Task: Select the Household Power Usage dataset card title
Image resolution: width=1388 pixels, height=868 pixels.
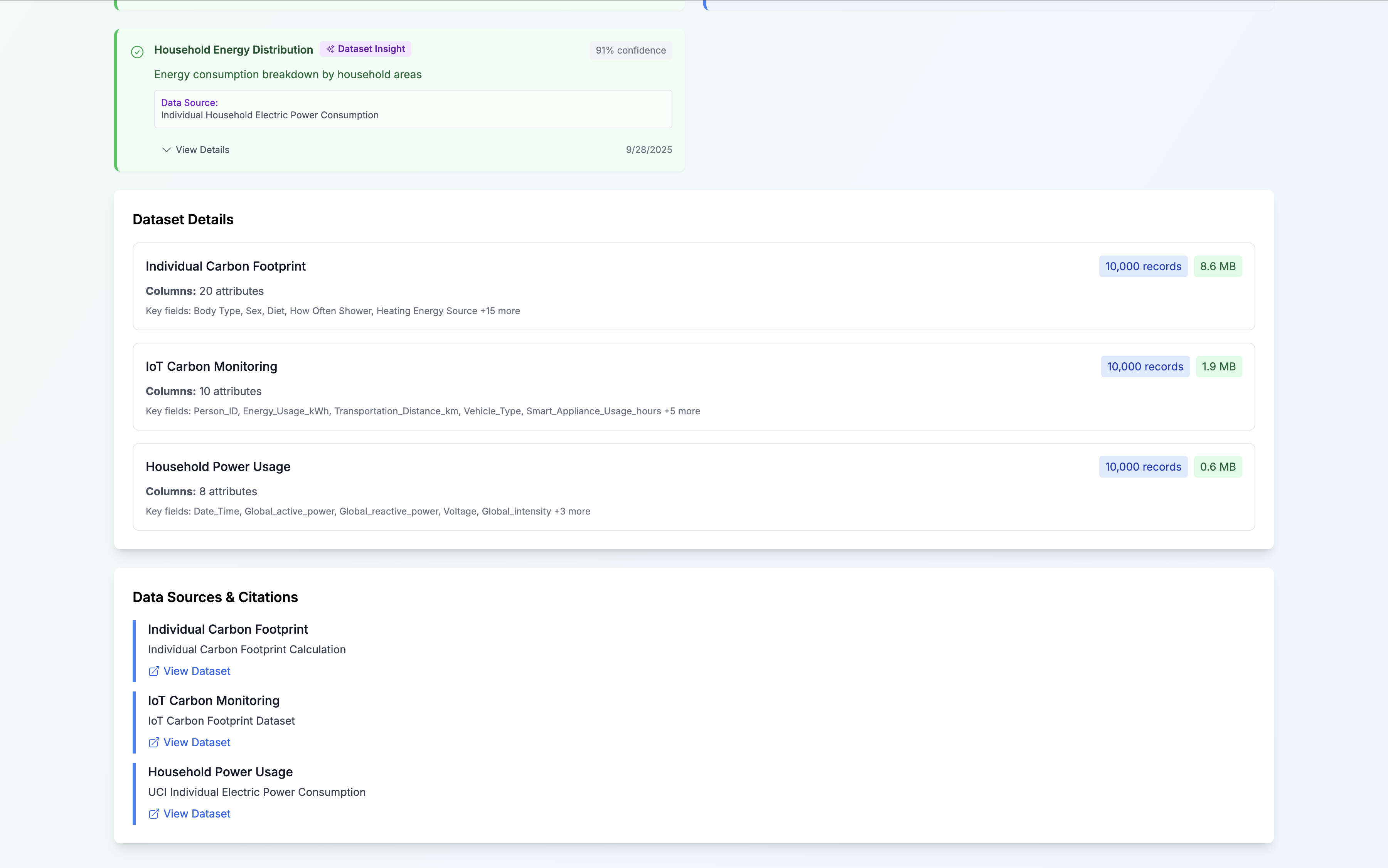Action: click(218, 467)
